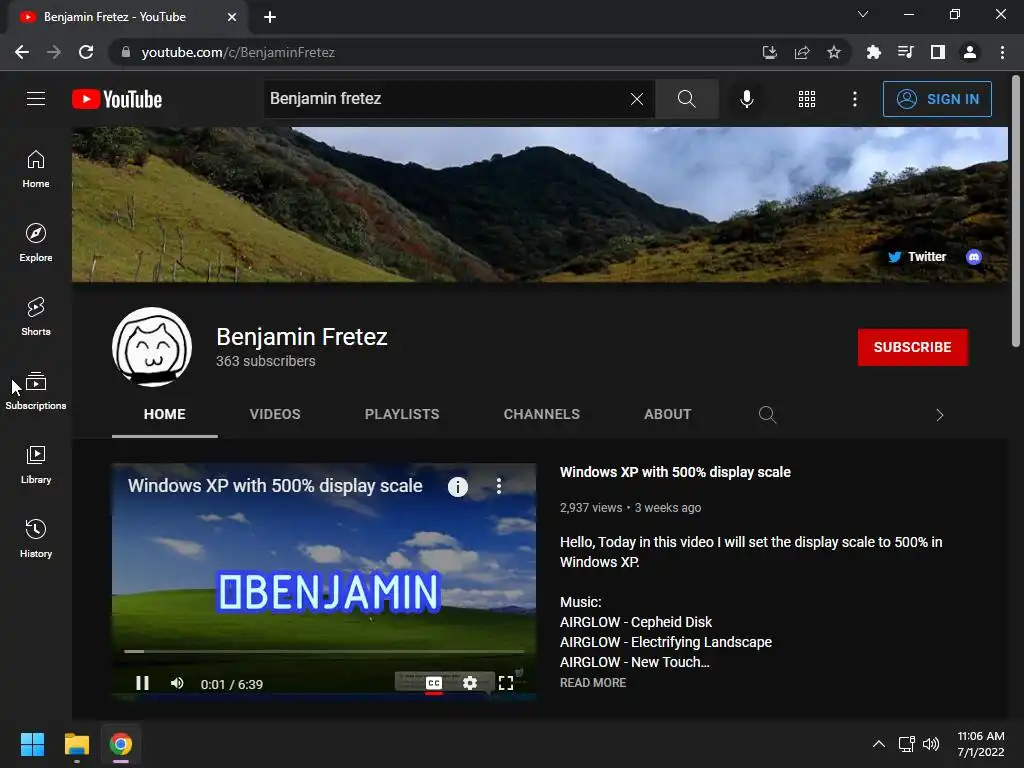Start voice search with the microphone
Image resolution: width=1024 pixels, height=768 pixels.
coord(746,99)
